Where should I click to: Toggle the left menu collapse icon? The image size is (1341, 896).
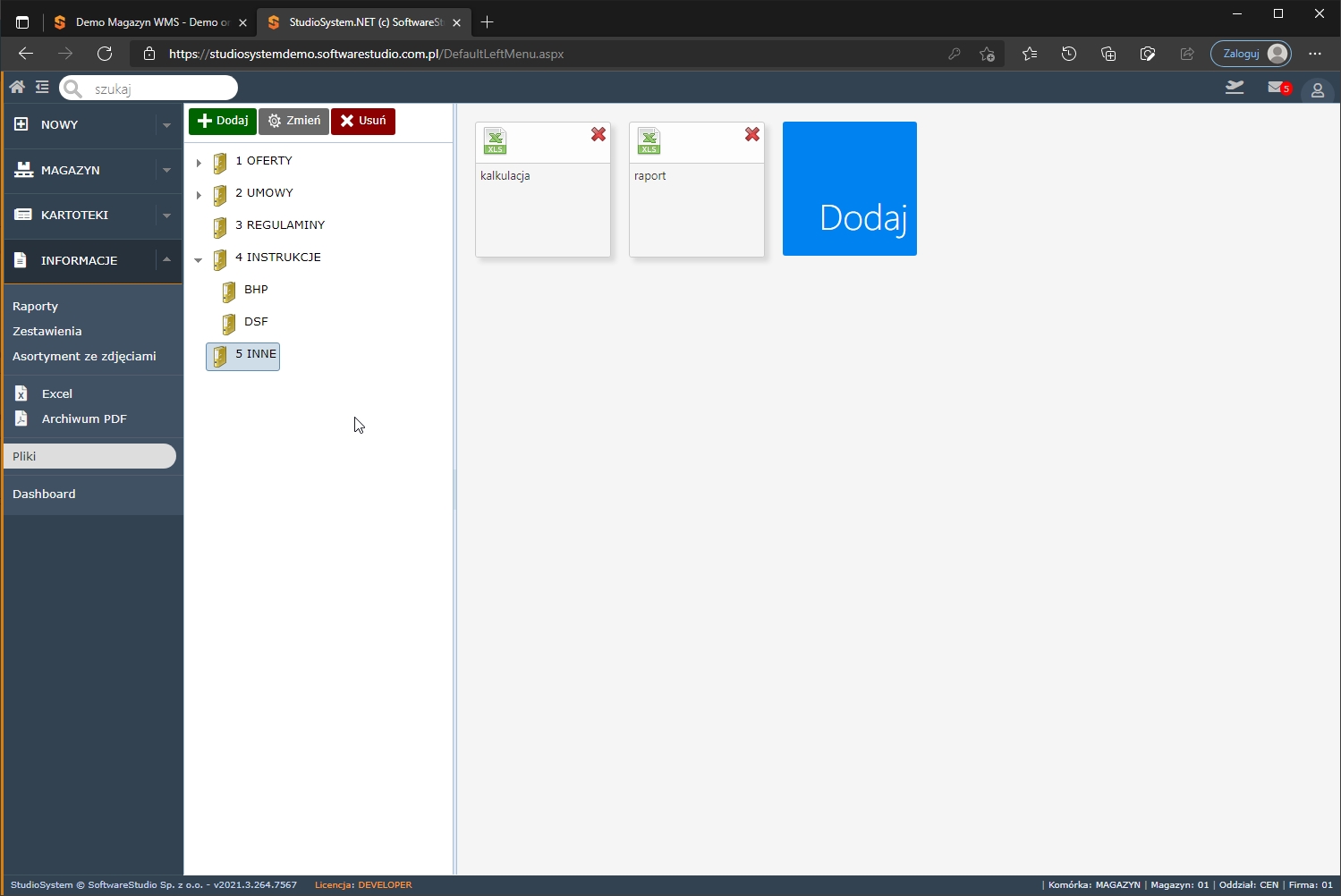click(42, 88)
